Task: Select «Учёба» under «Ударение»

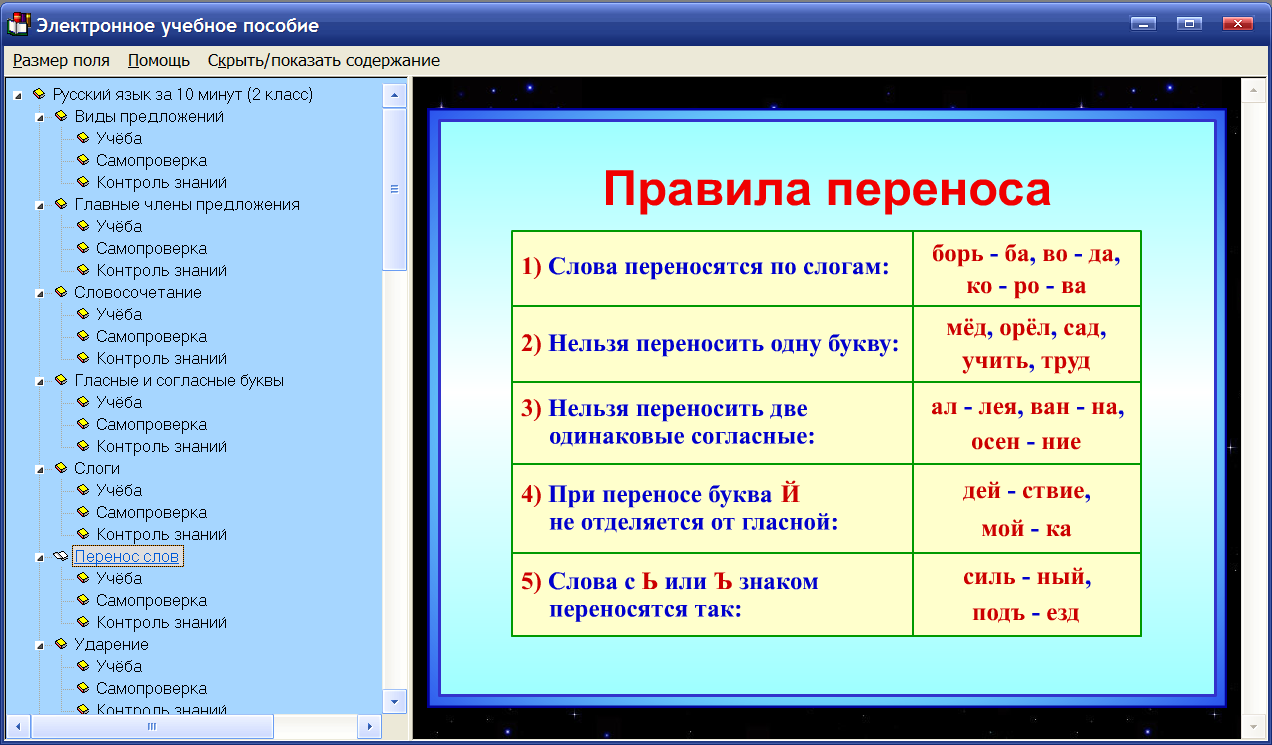Action: coord(118,666)
